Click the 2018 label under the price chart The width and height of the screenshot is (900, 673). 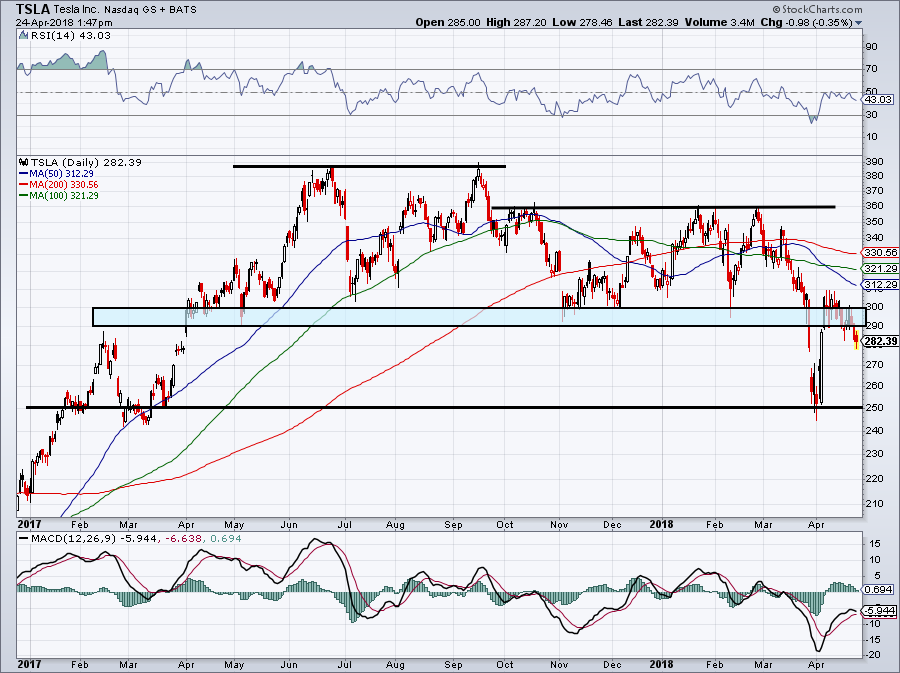click(661, 525)
